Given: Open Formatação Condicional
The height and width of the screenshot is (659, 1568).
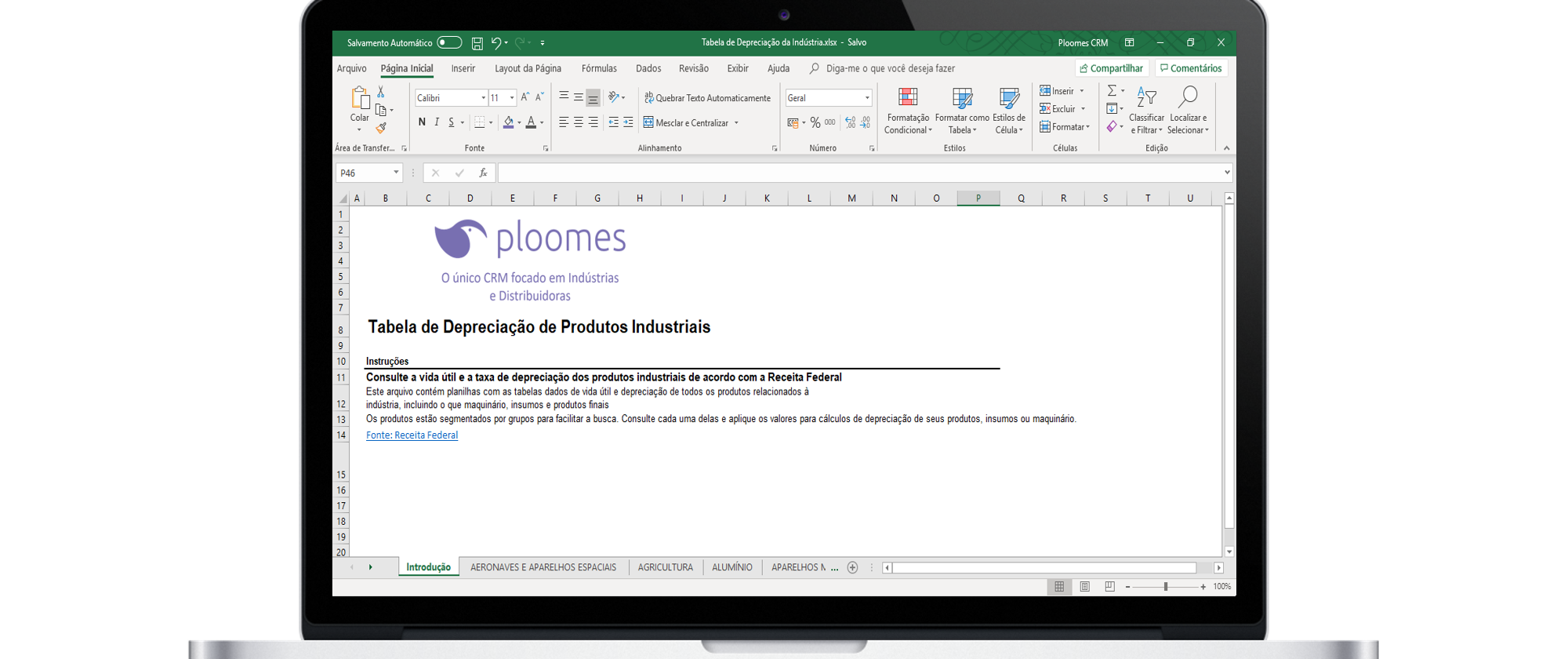Looking at the screenshot, I should pos(908,111).
